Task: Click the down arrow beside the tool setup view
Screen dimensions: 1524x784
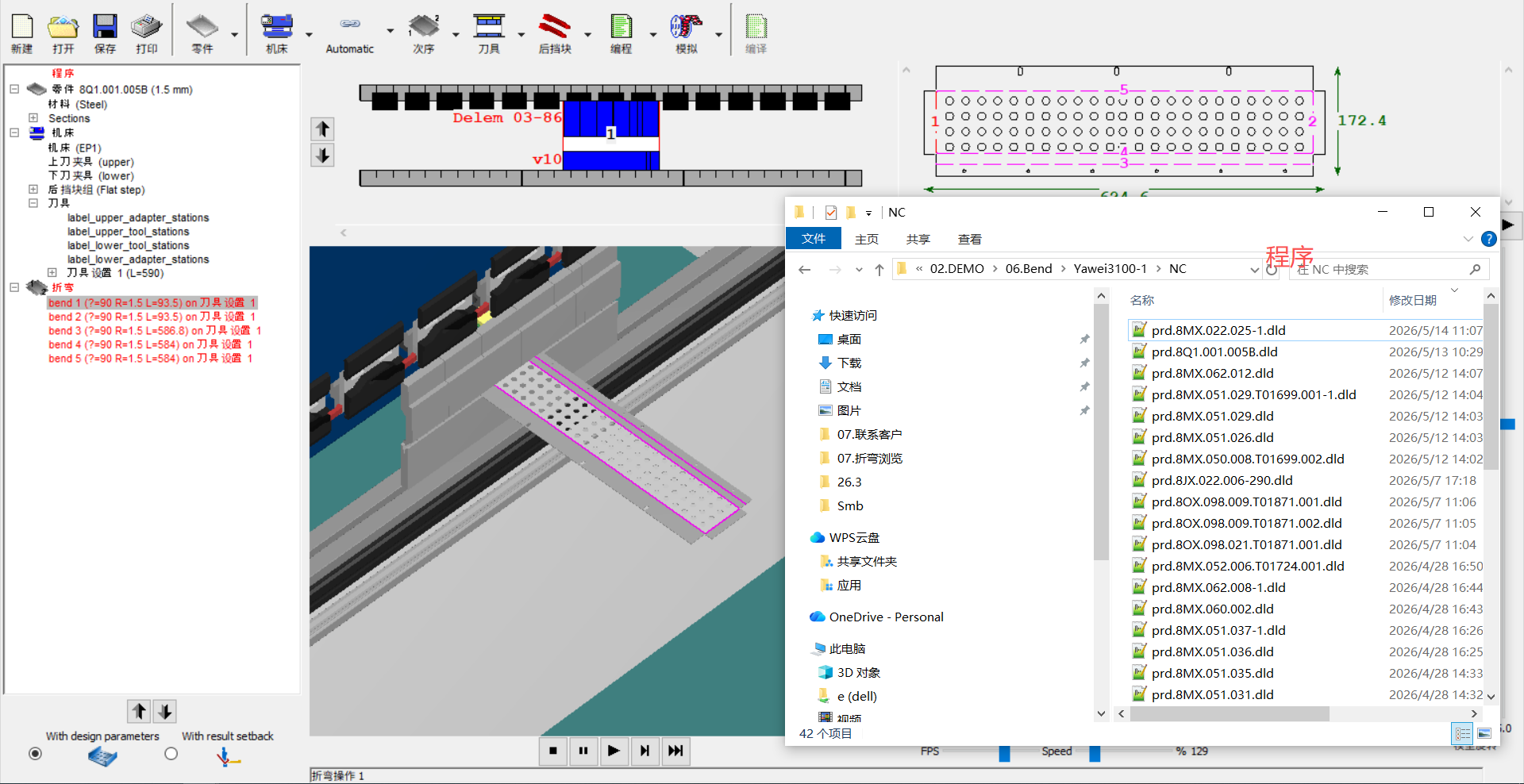Action: [322, 156]
